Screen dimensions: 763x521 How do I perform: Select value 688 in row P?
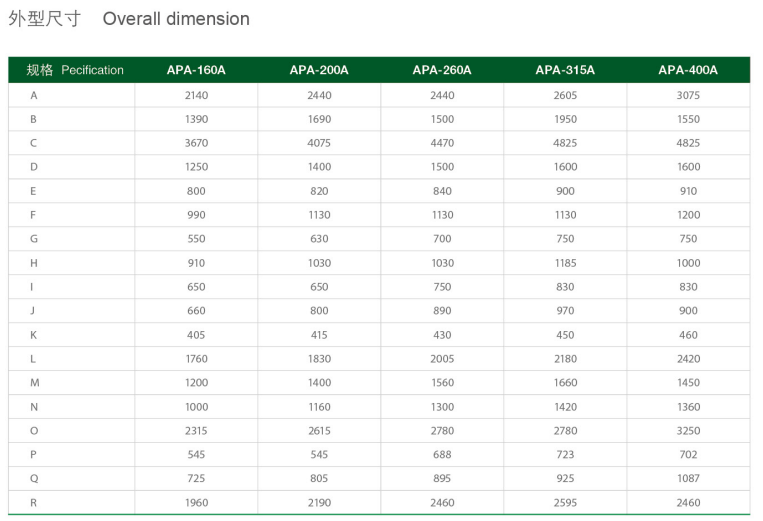tap(442, 455)
